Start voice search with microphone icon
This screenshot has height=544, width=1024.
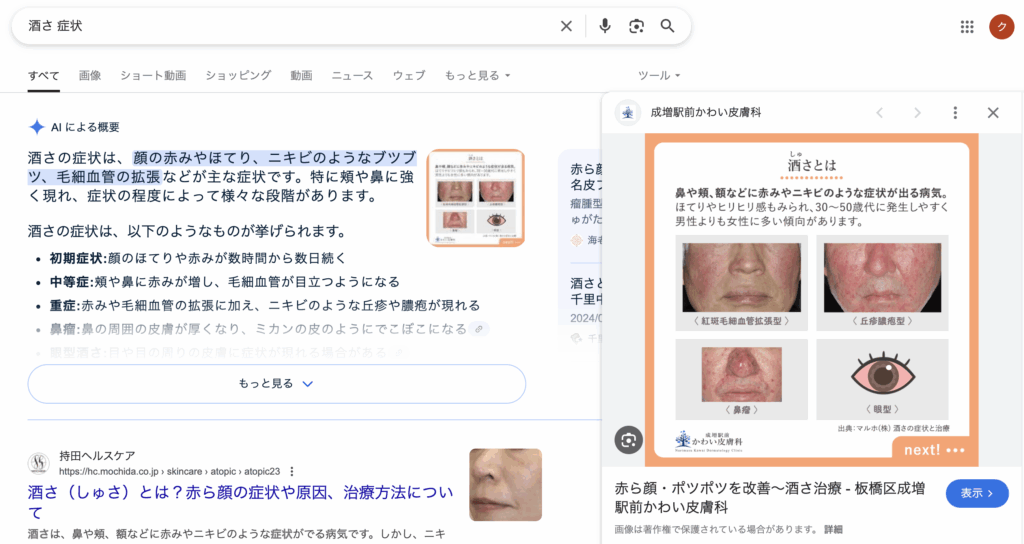(605, 26)
